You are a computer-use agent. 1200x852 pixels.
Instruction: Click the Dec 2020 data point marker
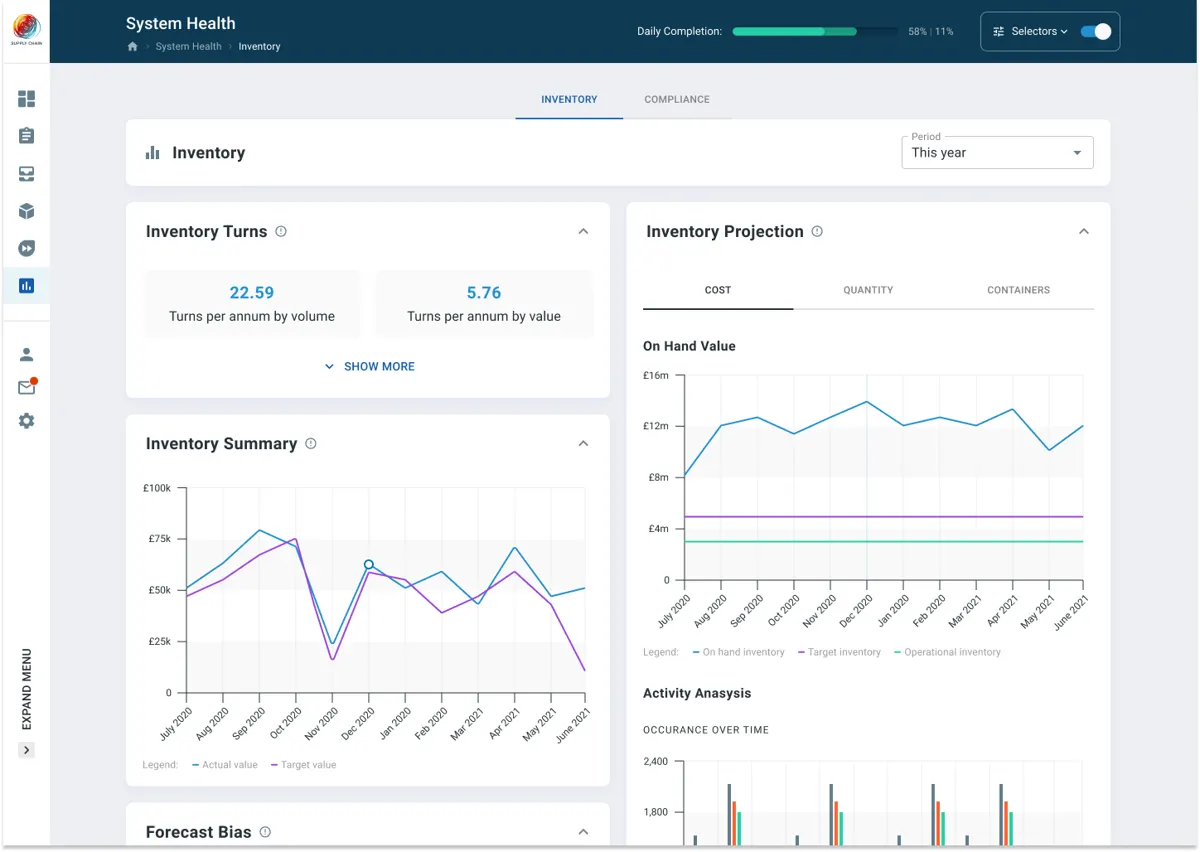point(369,565)
